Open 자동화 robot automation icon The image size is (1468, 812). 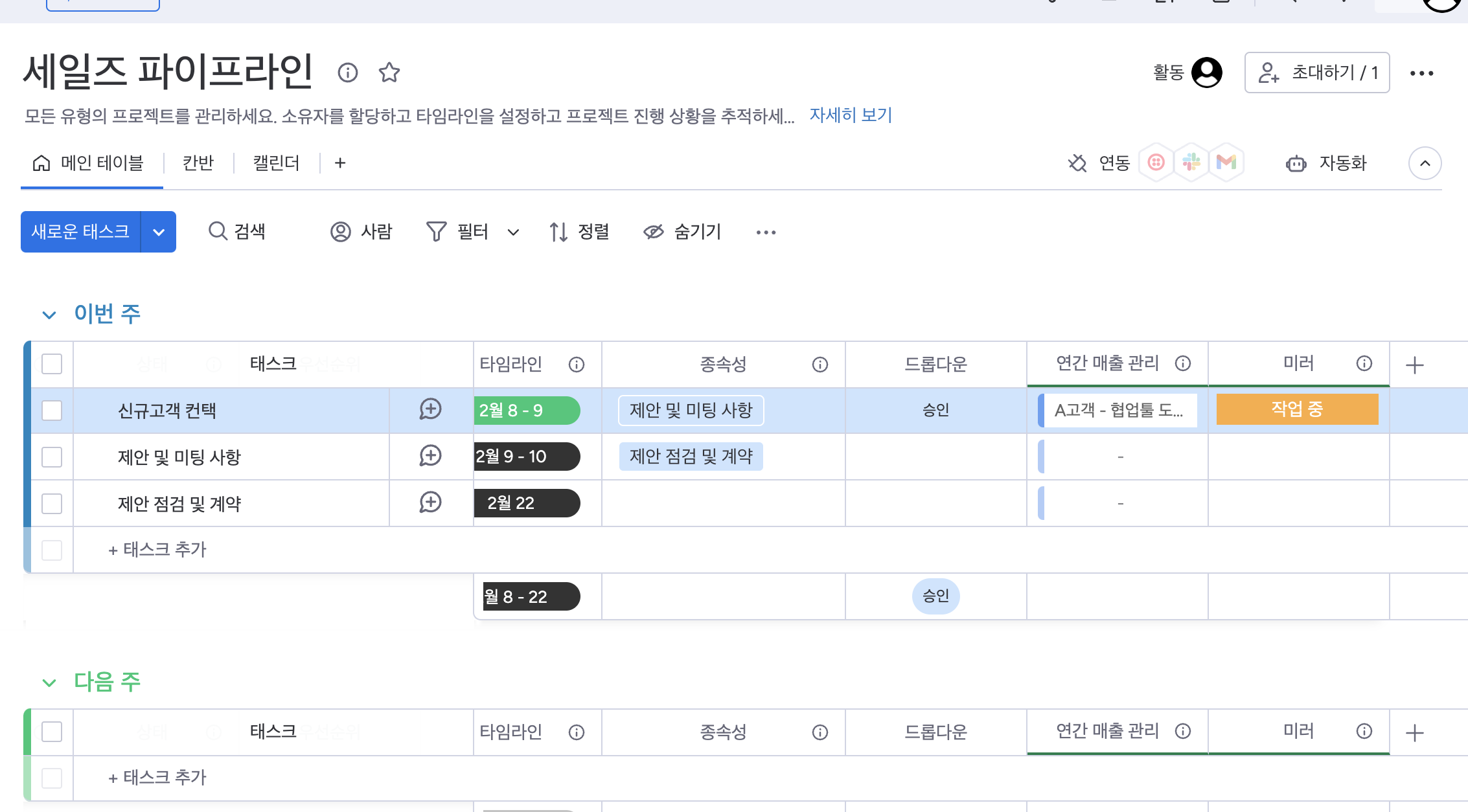tap(1296, 164)
